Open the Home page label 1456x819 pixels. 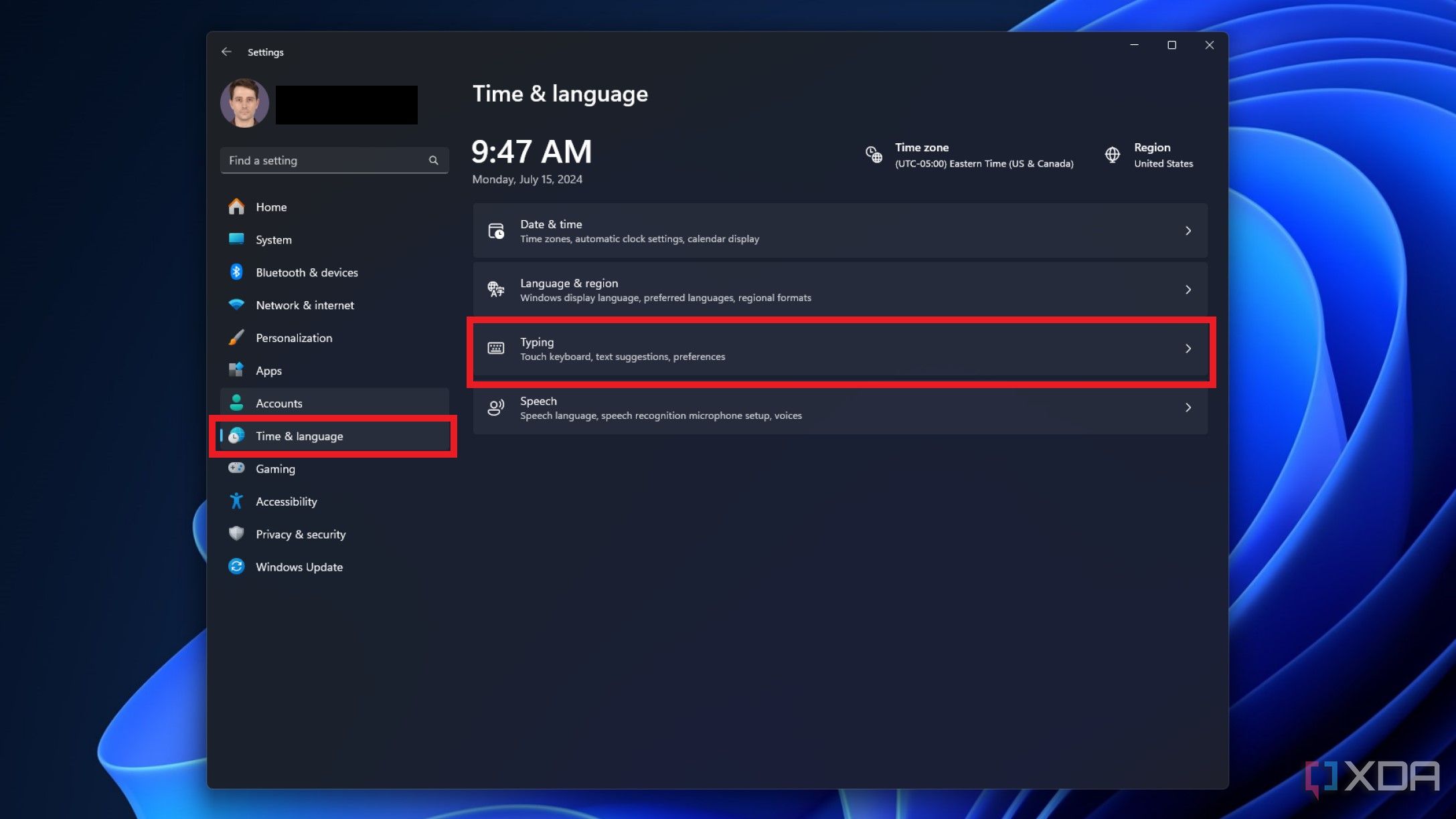pos(271,207)
